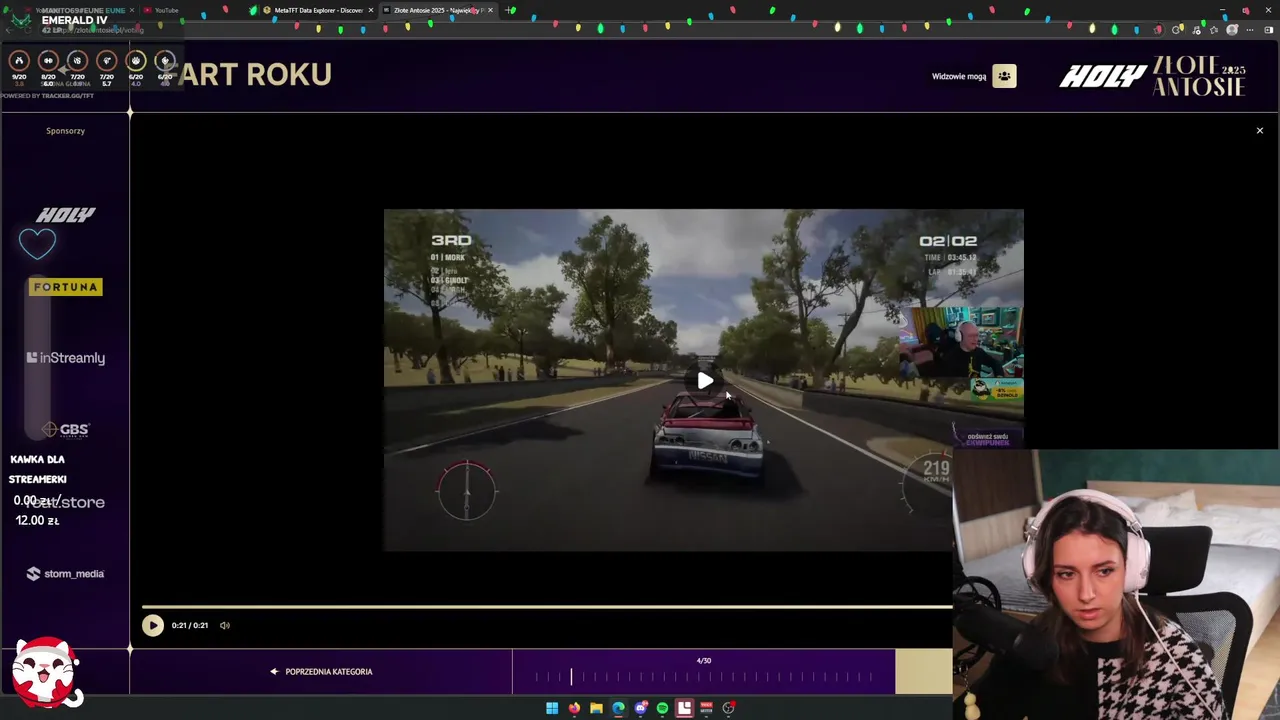Click the HOLY Złote Antosie logo

[x=1152, y=76]
